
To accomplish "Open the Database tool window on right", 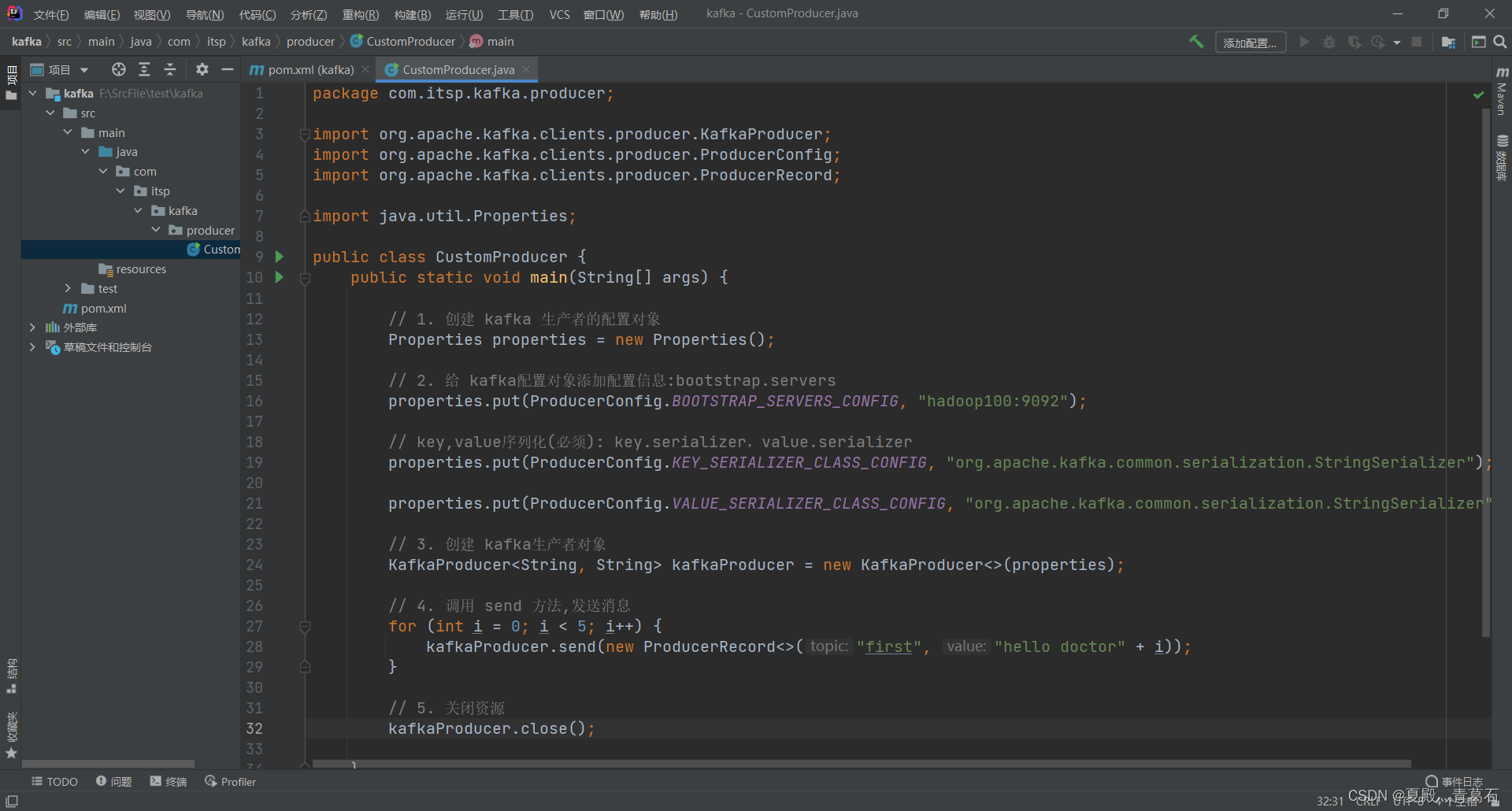I will [1502, 157].
